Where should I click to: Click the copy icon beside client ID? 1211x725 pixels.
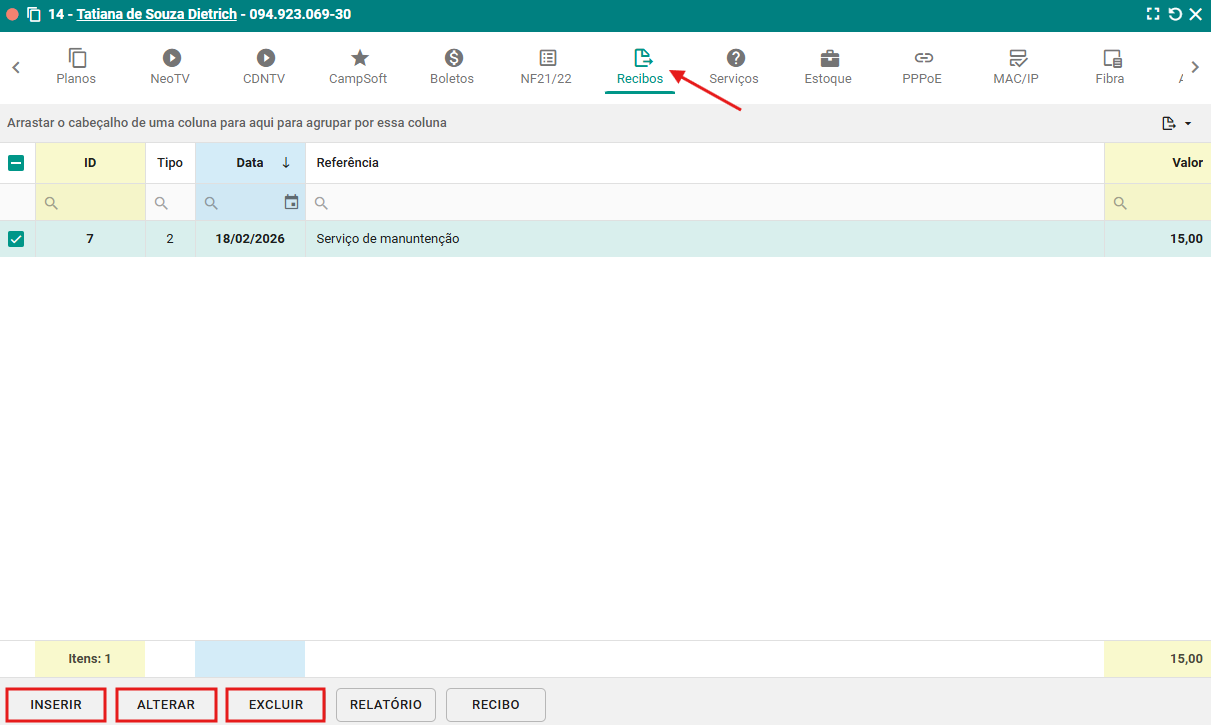(x=34, y=15)
